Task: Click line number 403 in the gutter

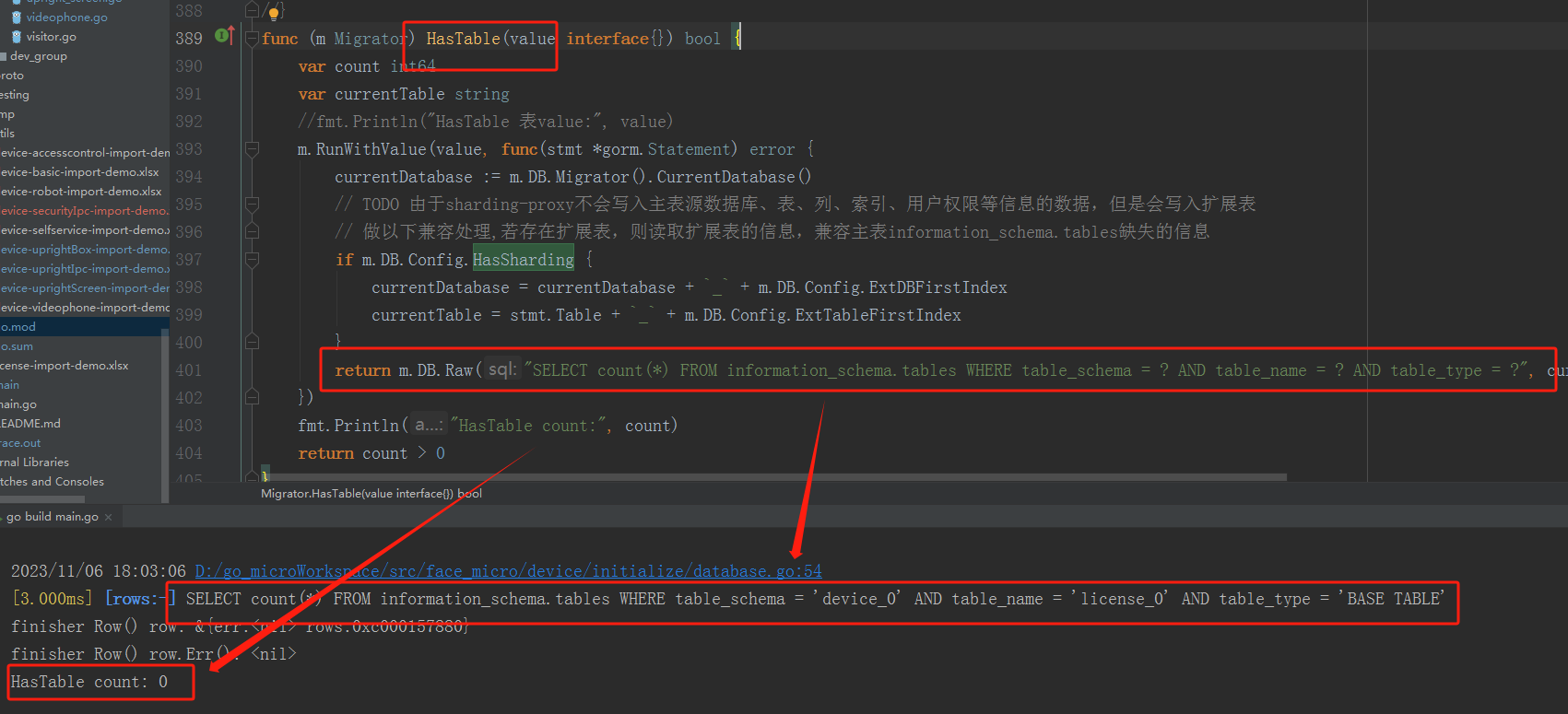Action: [189, 425]
